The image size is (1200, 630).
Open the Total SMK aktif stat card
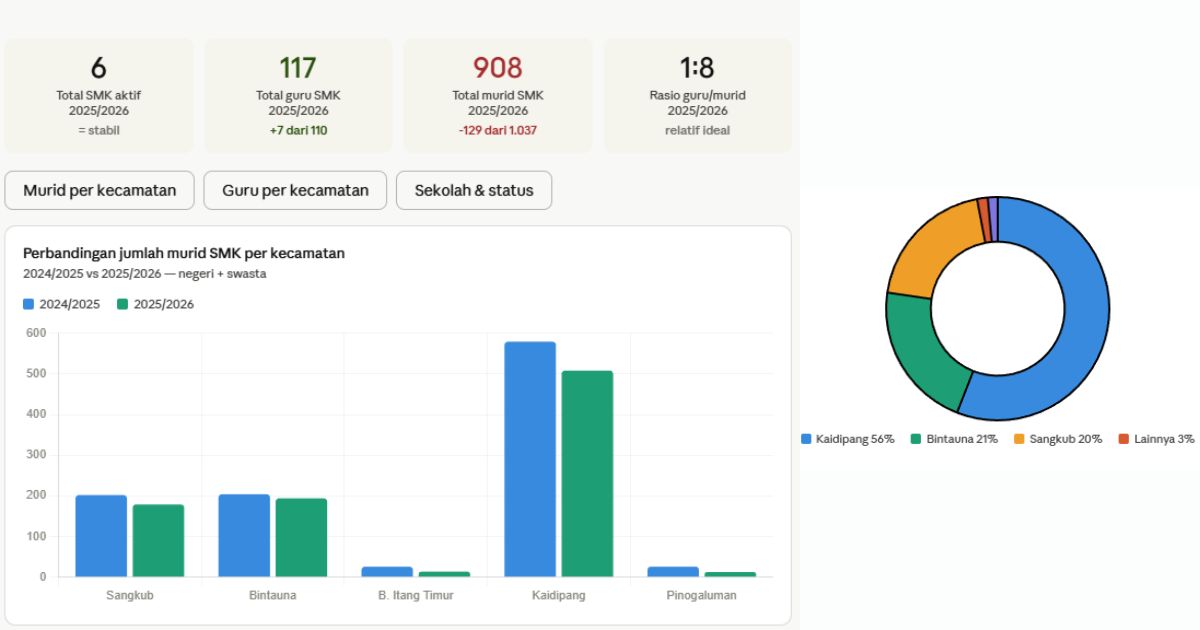(98, 96)
